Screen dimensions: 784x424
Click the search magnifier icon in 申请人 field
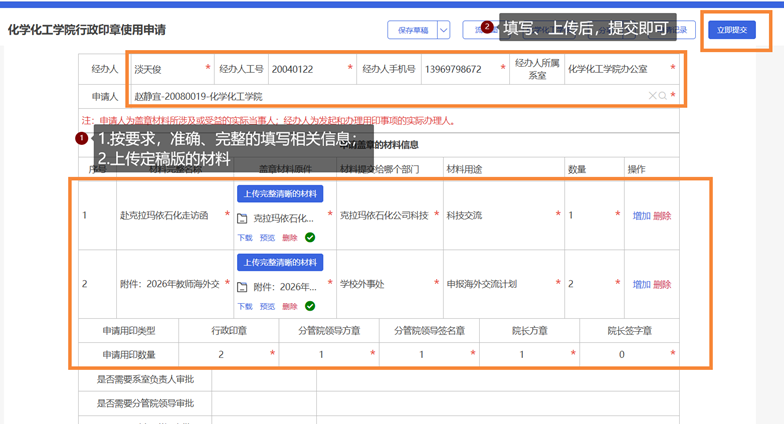(662, 96)
